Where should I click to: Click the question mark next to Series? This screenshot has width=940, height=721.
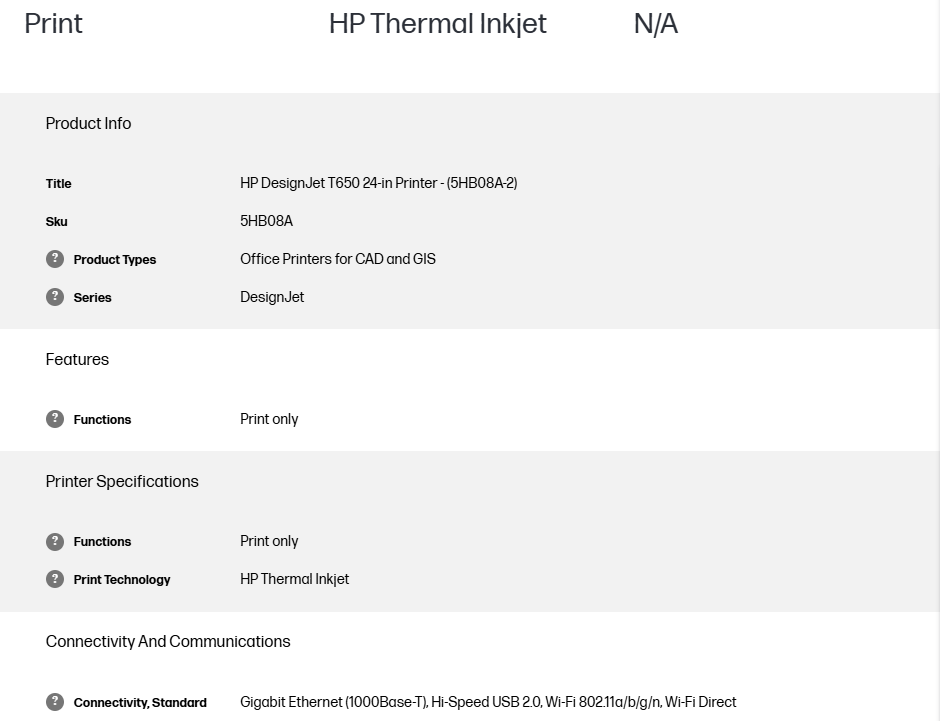[x=55, y=297]
